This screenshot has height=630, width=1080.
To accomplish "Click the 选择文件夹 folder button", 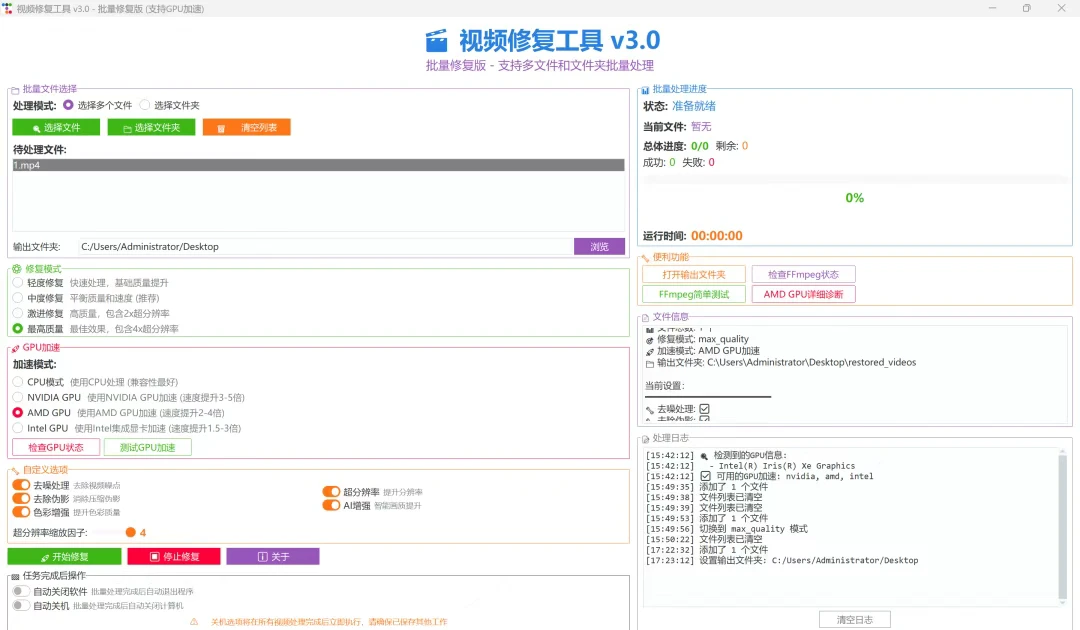I will pos(151,128).
